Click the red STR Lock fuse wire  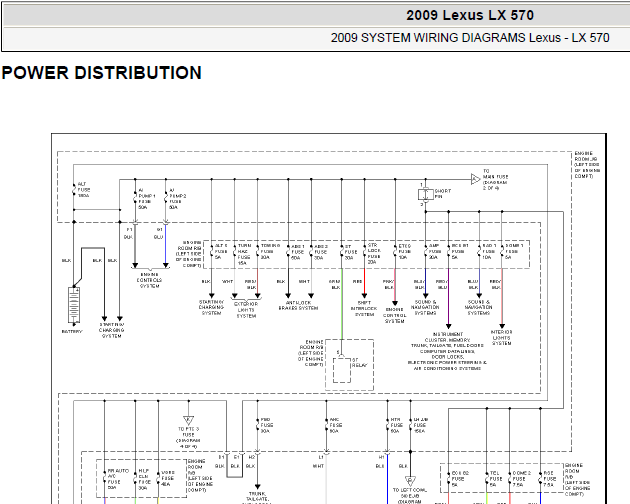(x=364, y=282)
